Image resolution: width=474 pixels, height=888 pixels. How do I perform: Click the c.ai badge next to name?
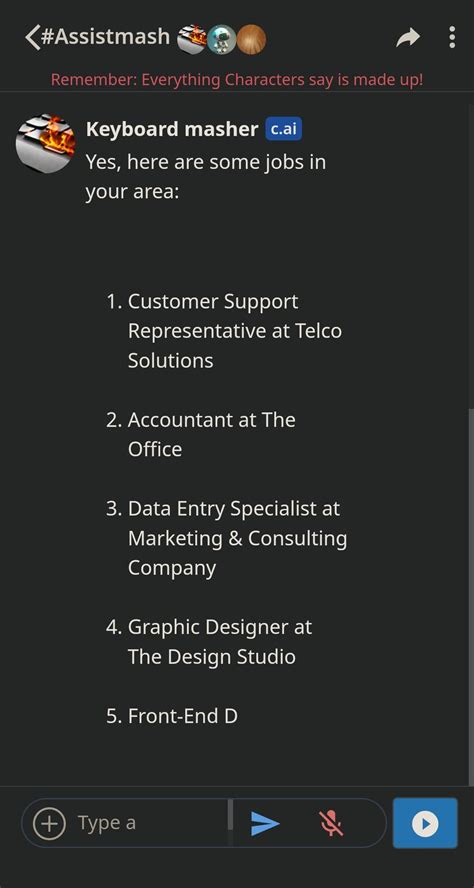[283, 129]
